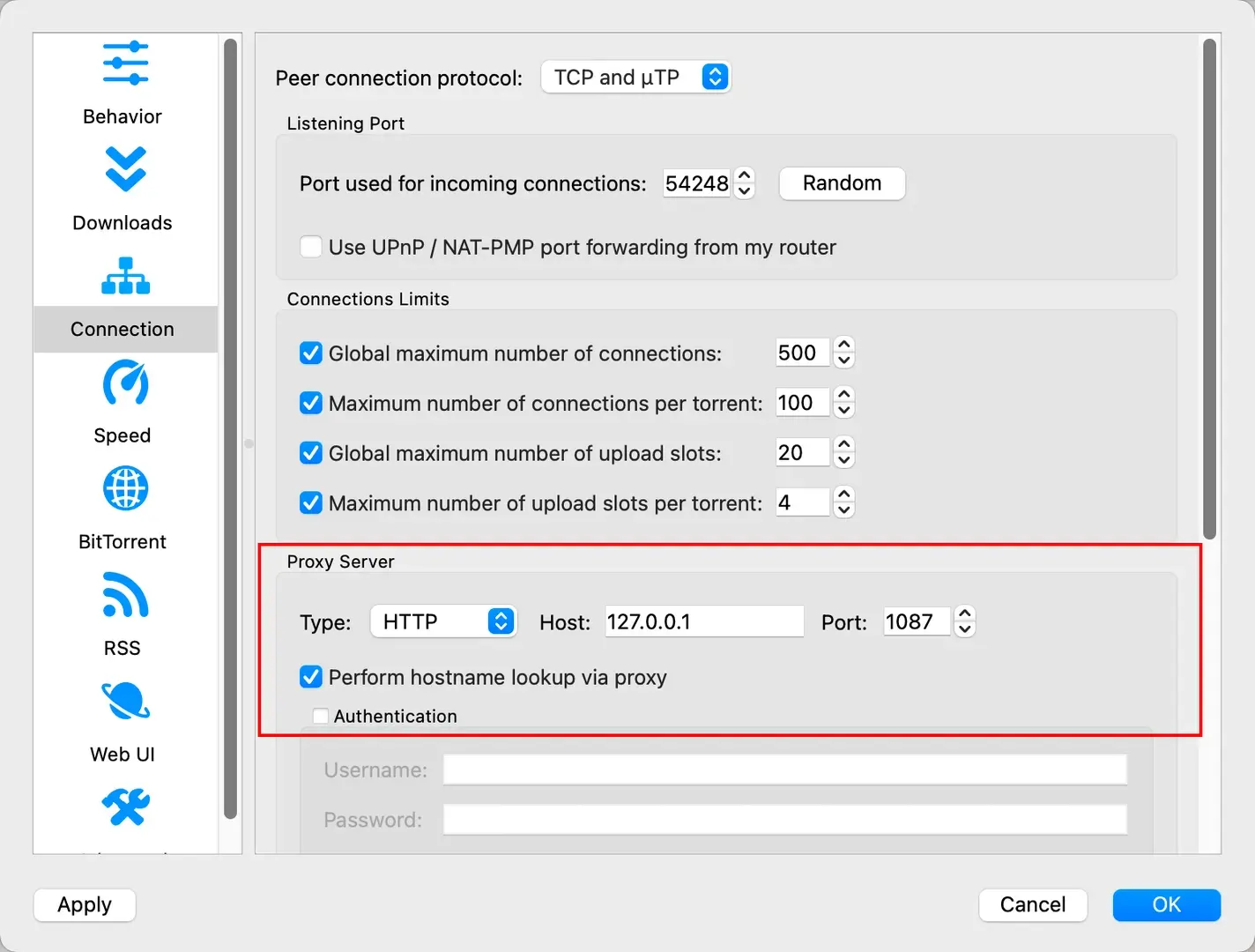The height and width of the screenshot is (952, 1255).
Task: Click stepper arrows for global maximum connections
Action: (x=843, y=353)
